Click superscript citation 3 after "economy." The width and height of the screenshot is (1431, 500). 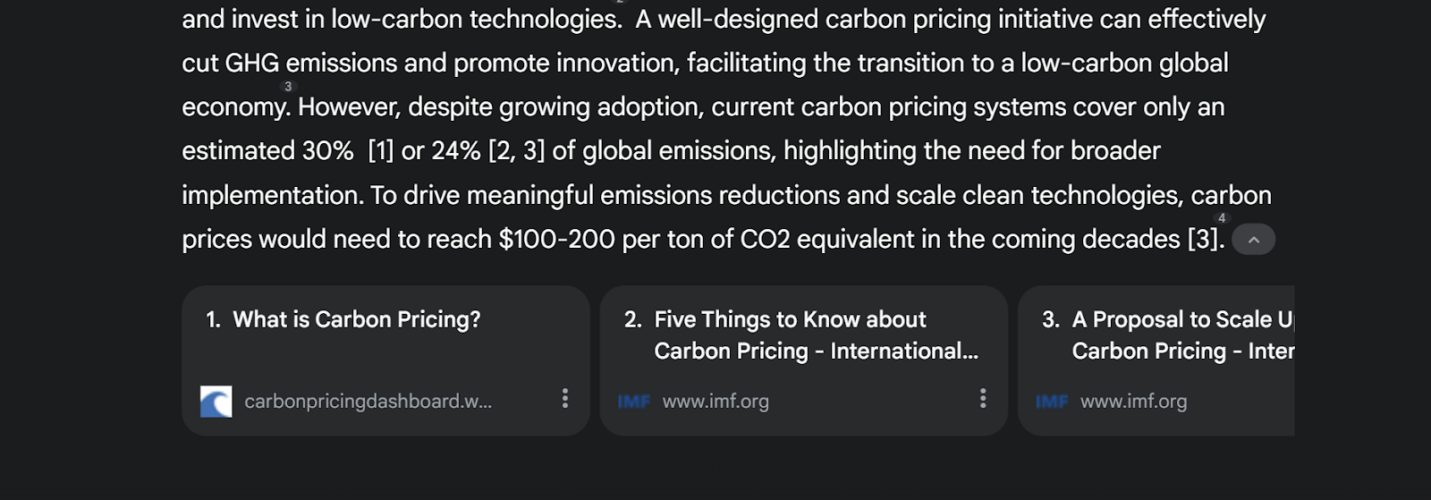(289, 87)
